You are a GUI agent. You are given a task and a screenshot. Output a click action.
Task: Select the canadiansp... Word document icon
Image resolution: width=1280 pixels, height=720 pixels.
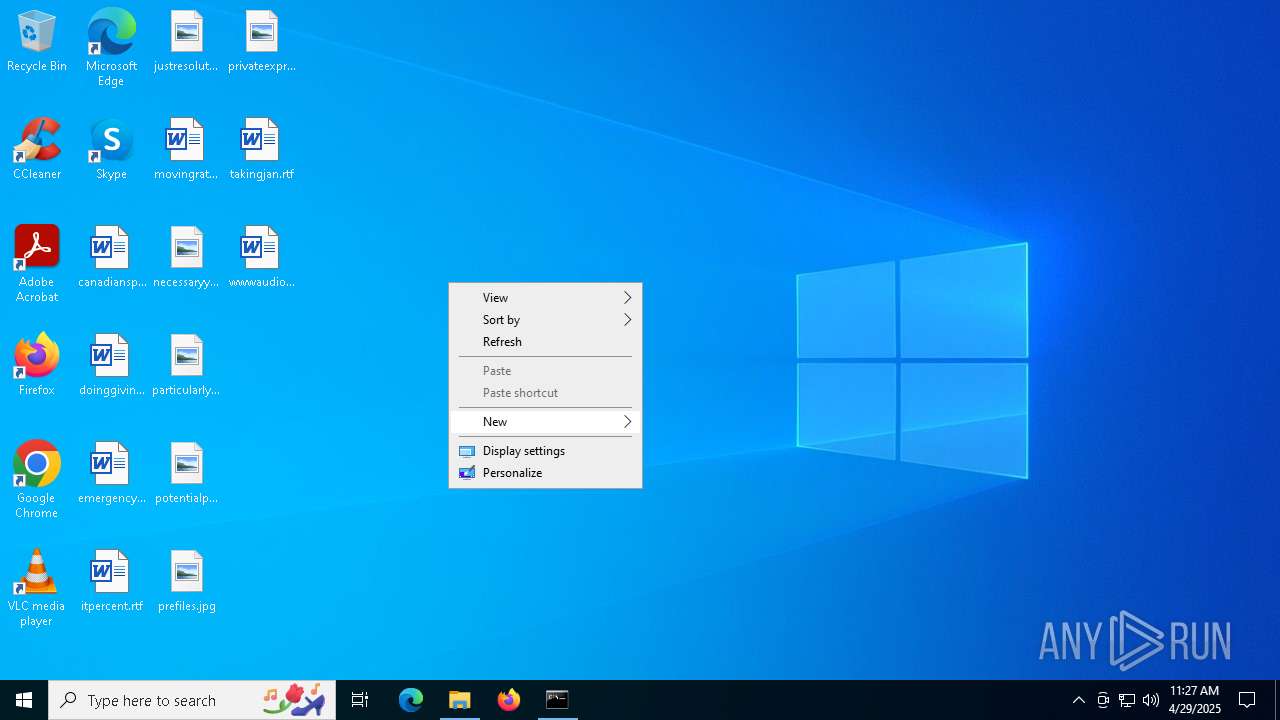(x=111, y=257)
